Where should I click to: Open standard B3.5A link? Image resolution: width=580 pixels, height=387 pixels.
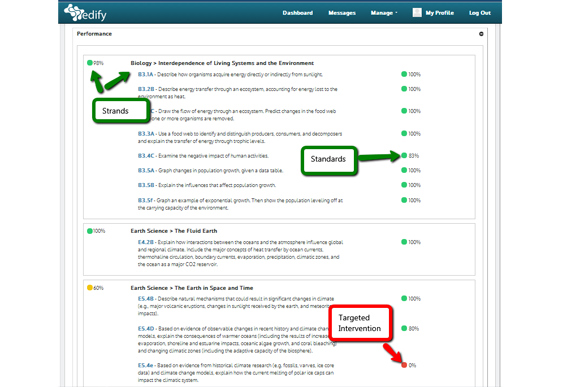coord(146,171)
